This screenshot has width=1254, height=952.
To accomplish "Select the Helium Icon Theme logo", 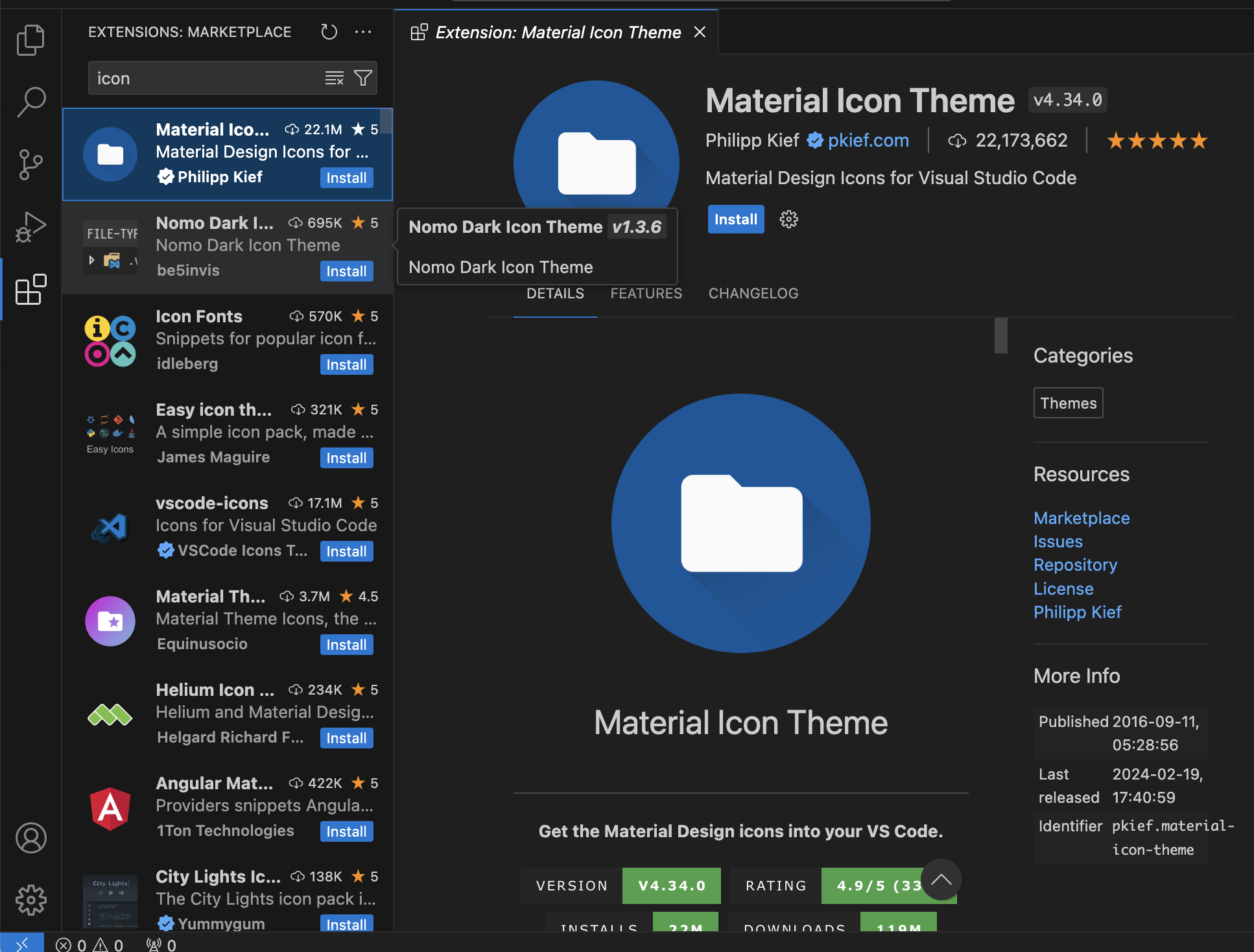I will (x=110, y=715).
